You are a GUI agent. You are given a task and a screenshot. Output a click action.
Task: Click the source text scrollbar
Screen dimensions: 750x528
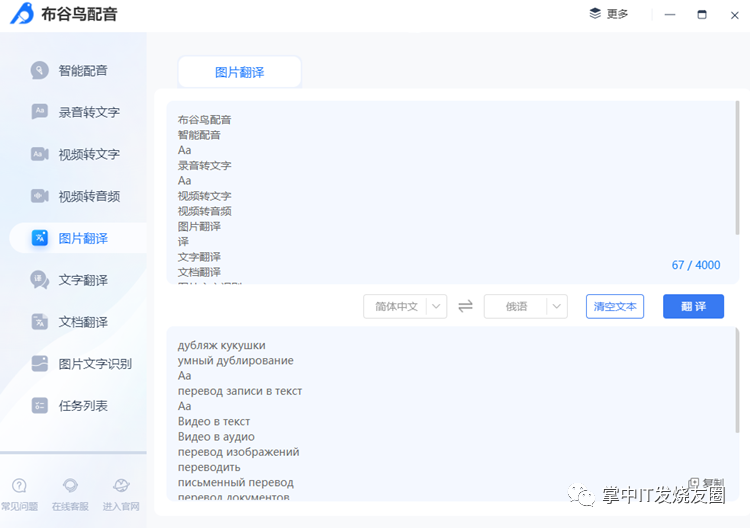pyautogui.click(x=737, y=167)
